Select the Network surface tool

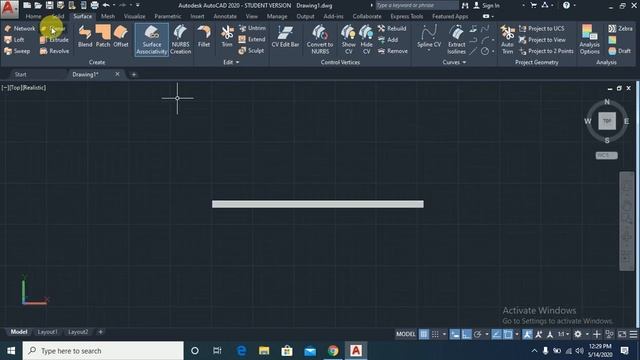point(20,29)
